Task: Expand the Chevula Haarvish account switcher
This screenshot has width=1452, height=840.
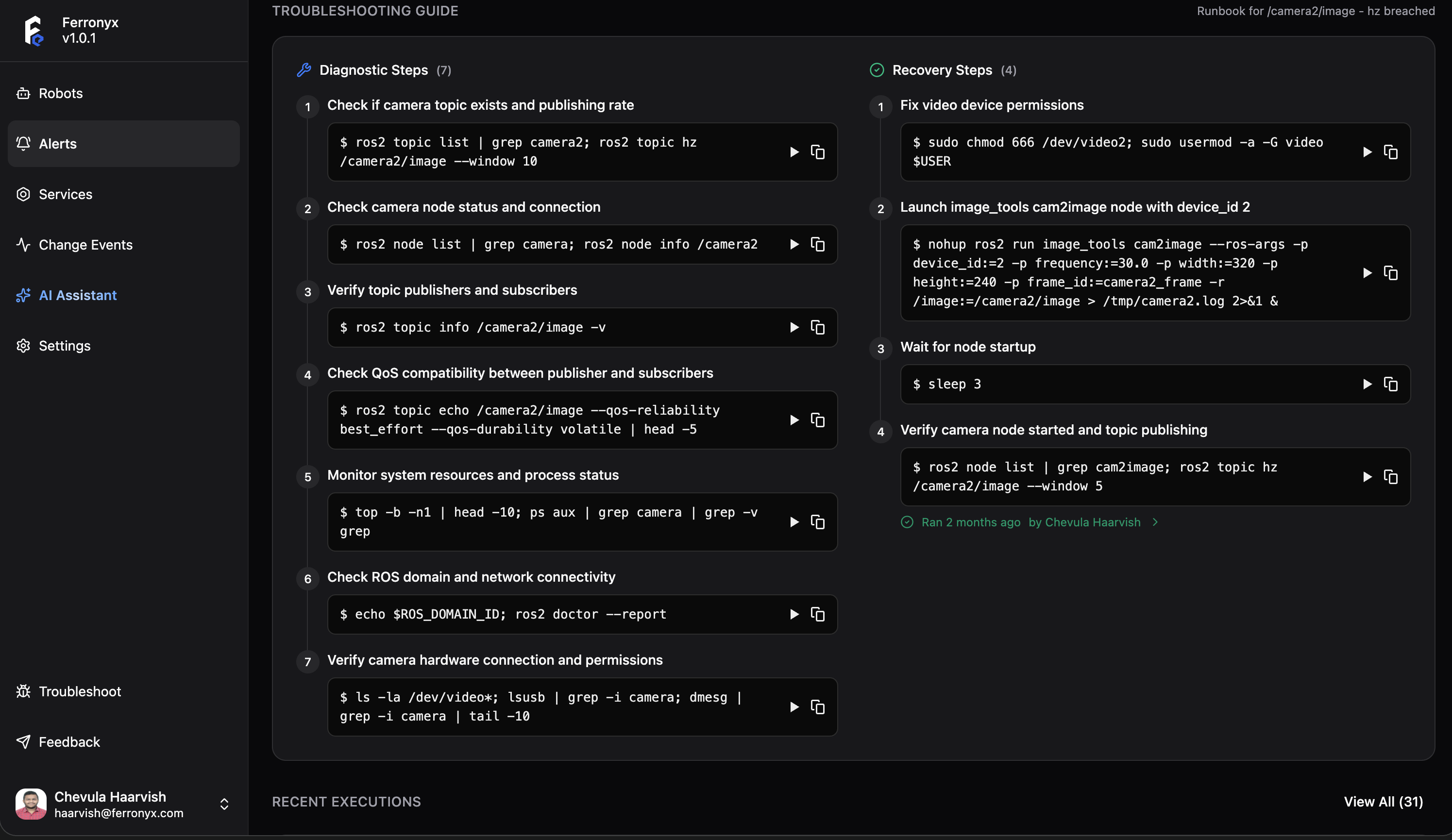Action: point(224,804)
